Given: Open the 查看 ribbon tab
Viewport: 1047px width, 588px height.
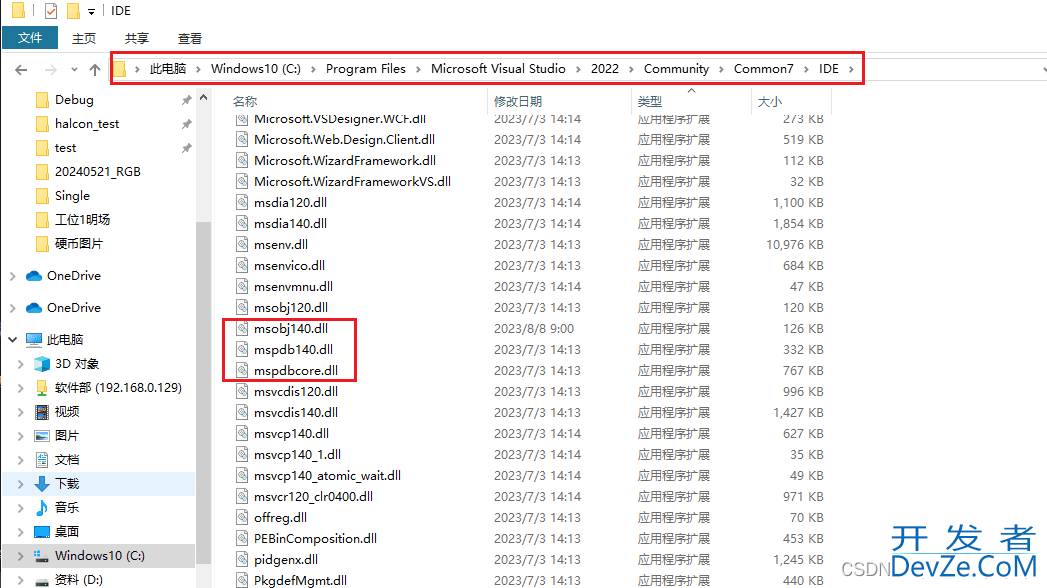Looking at the screenshot, I should click(190, 39).
